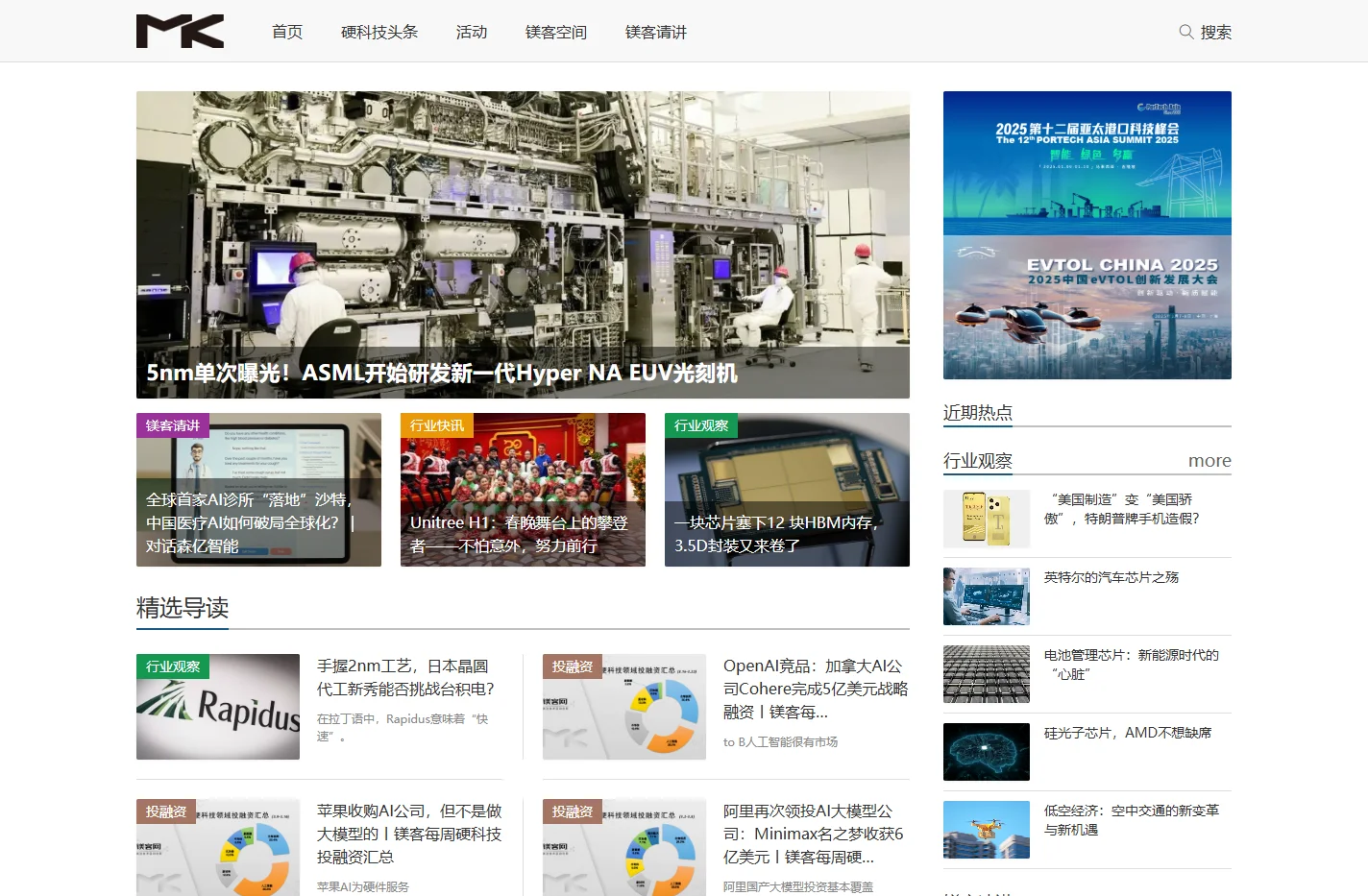Open the 12块HBM内存 3.5D封装 article card
Screen dimensions: 1368x896
point(787,490)
